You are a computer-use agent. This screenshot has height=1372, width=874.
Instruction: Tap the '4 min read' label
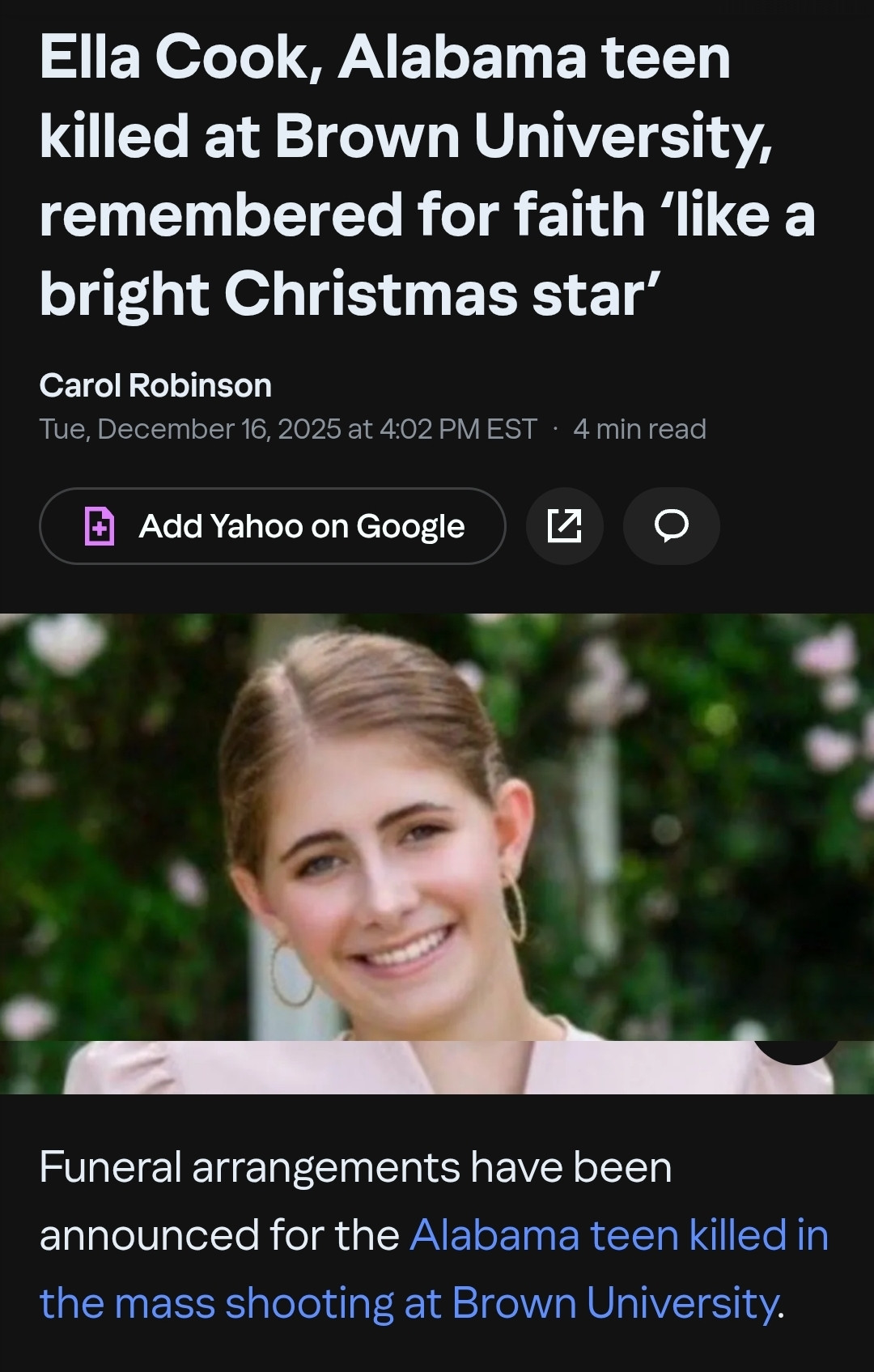click(639, 429)
